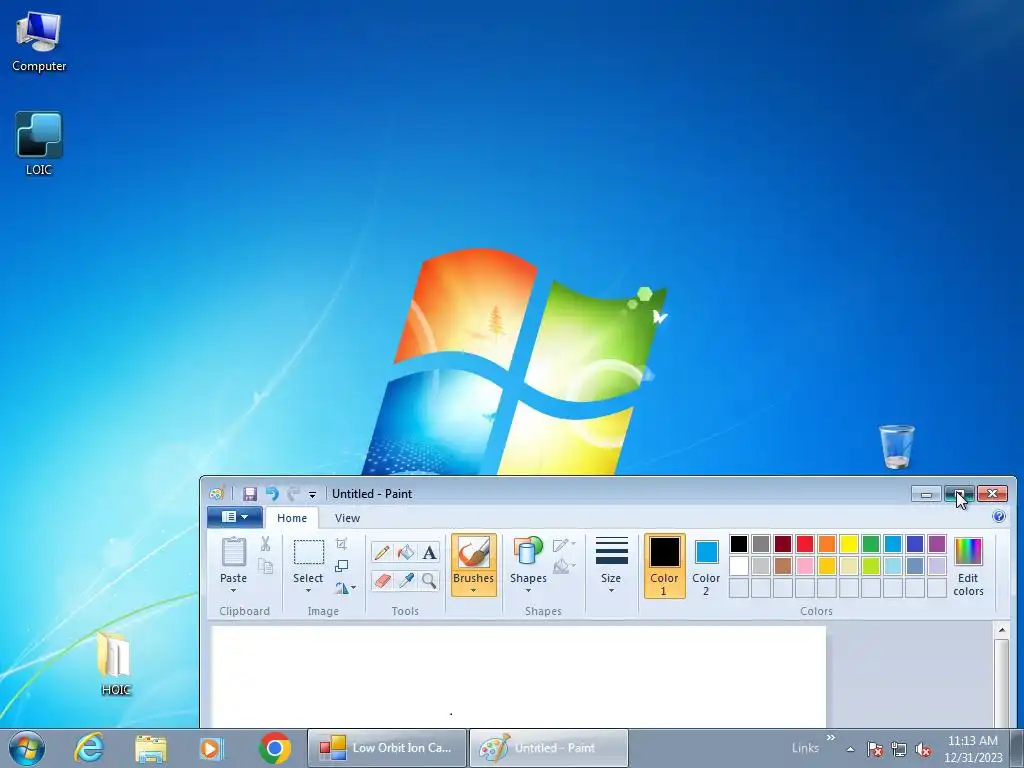Click the Redo arrow in title bar

[x=293, y=494]
